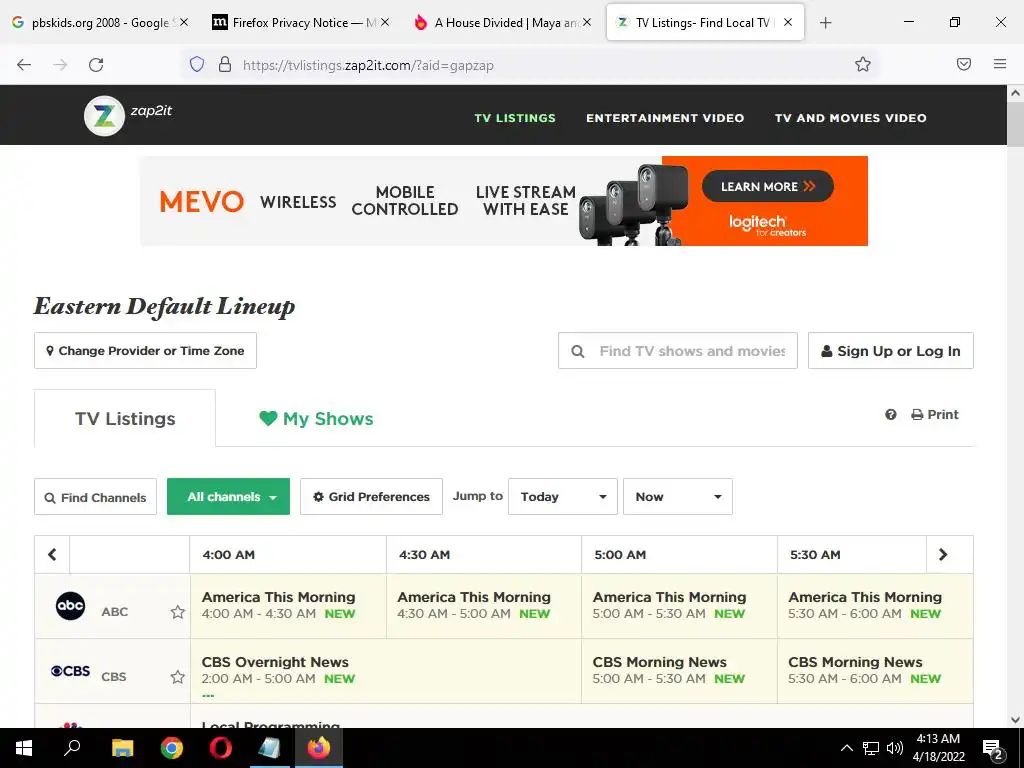Open Windows search from taskbar
Screen dimensions: 1024x768
coord(72,748)
